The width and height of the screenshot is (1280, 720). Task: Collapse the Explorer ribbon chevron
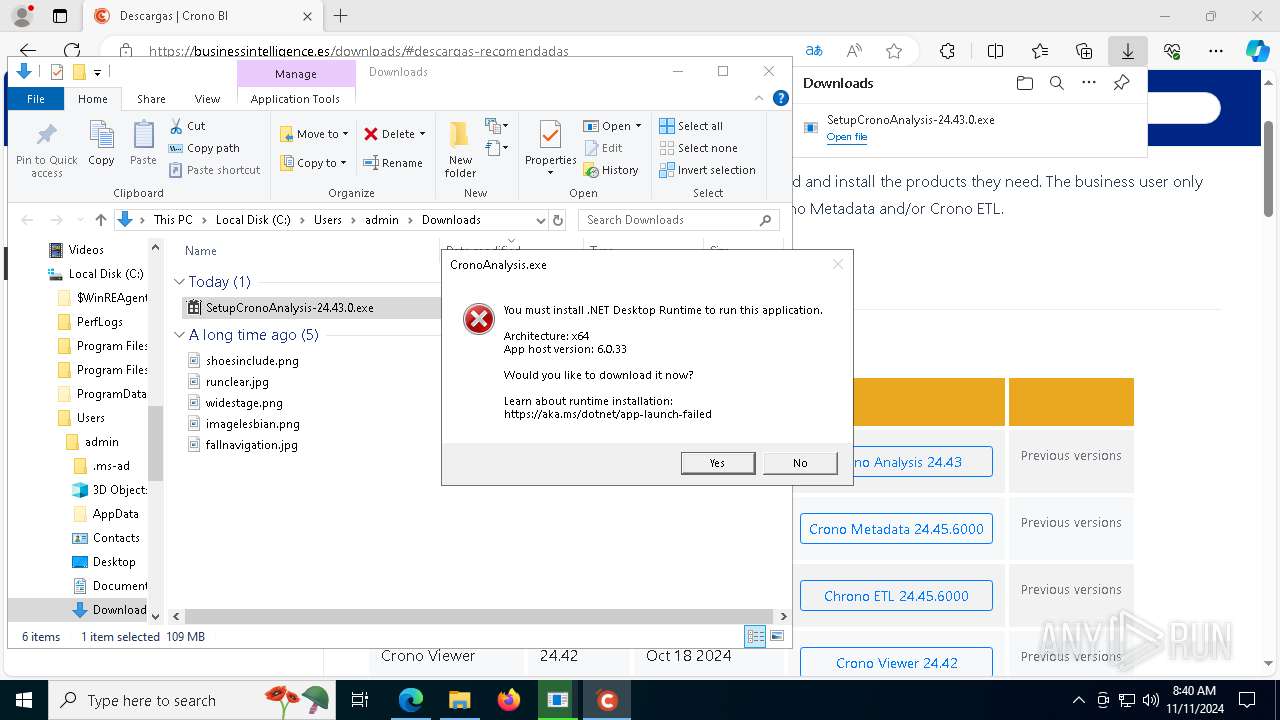pos(760,98)
